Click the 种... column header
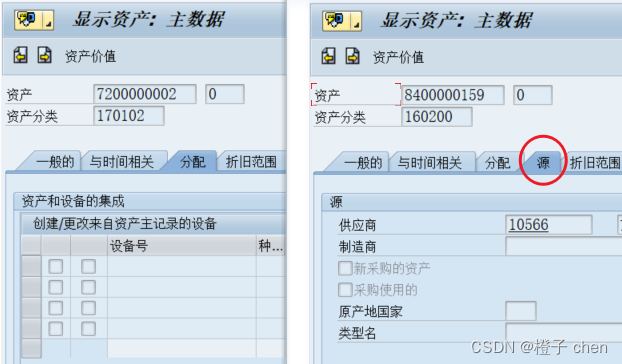 tap(271, 246)
